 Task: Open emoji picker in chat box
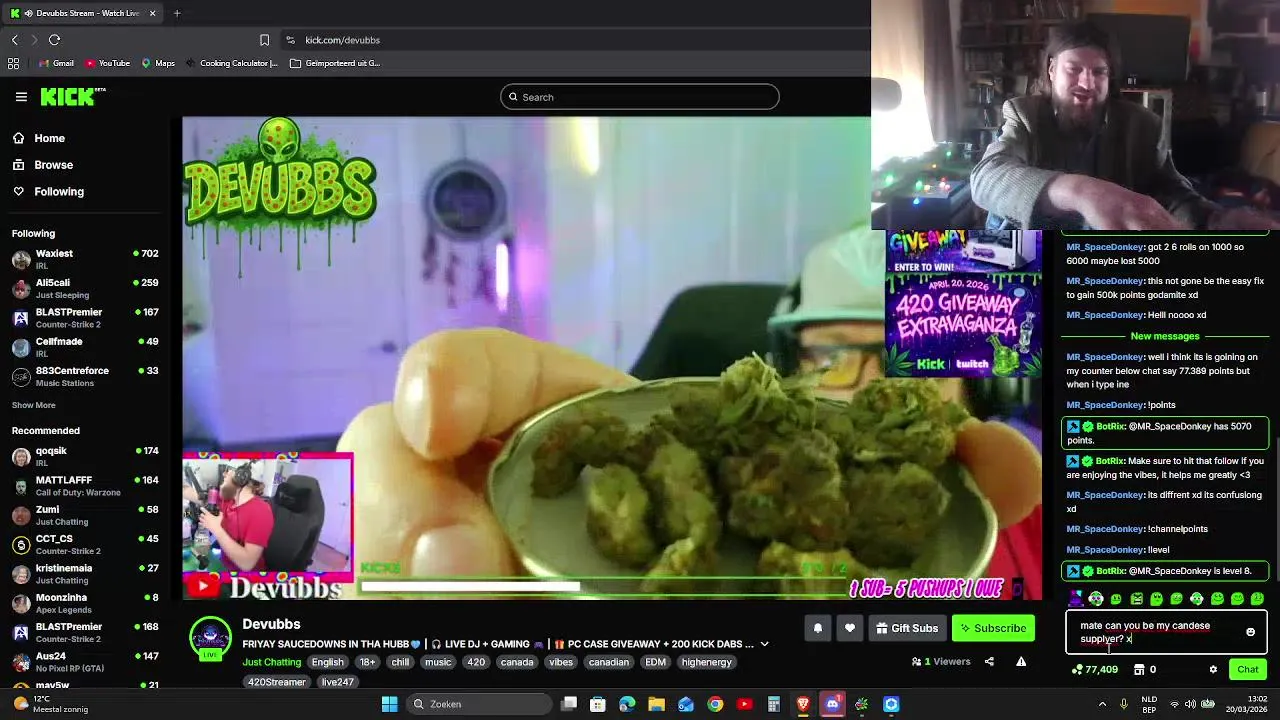click(x=1250, y=632)
